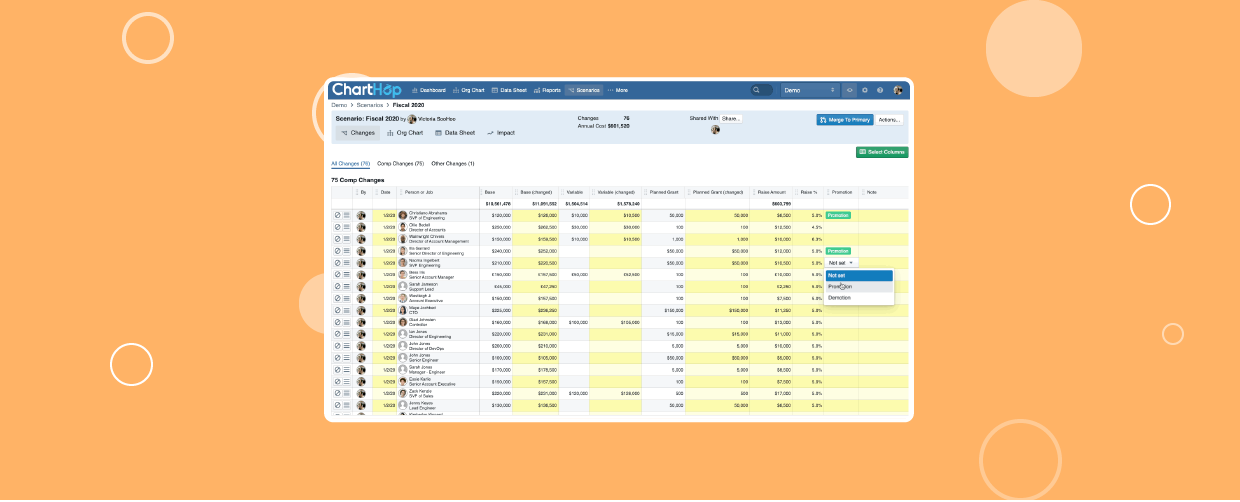1240x502 pixels.
Task: Select Demotion from the promotion list
Action: coord(840,297)
